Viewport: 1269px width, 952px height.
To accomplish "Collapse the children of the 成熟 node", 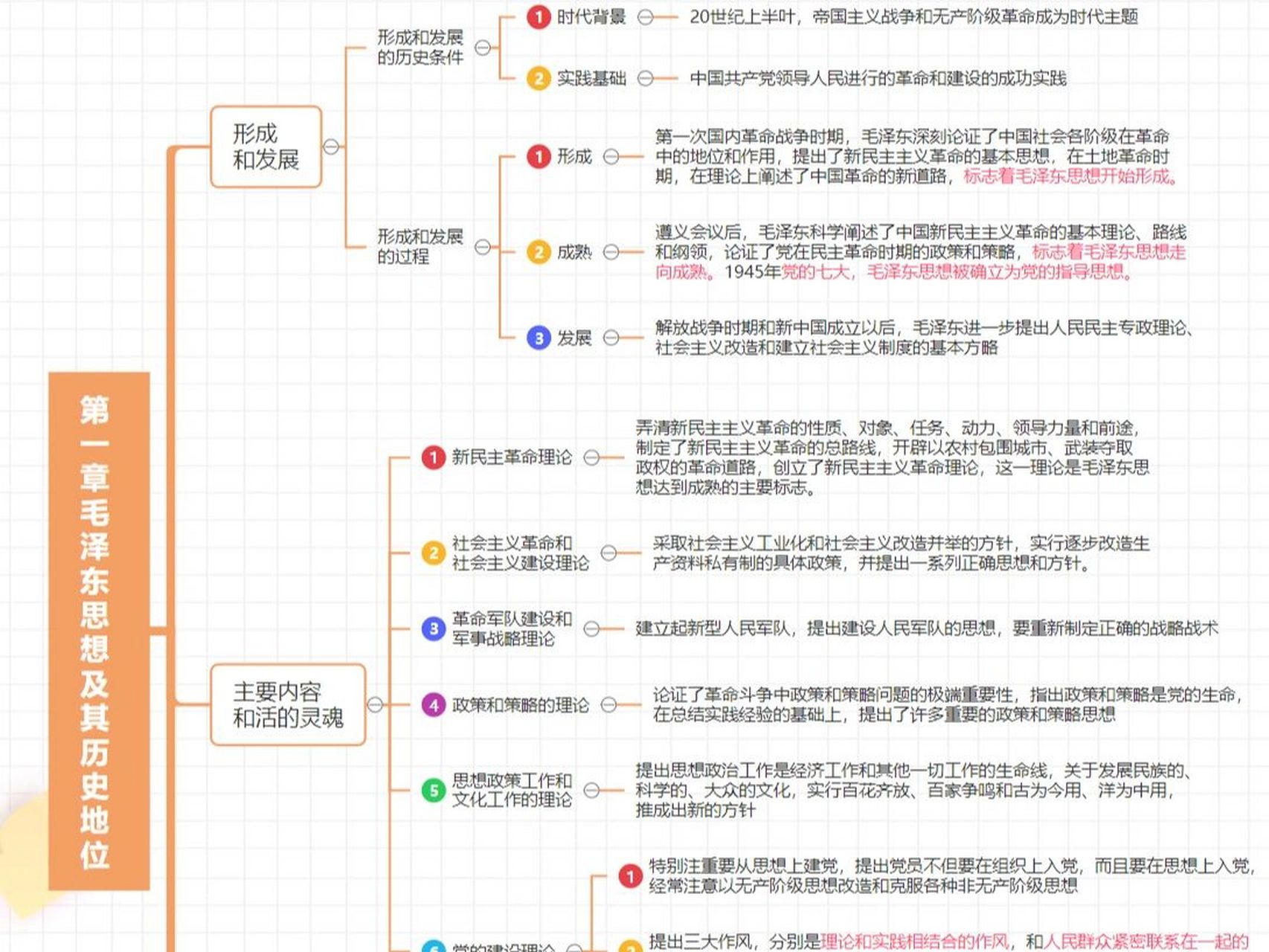I will pos(611,253).
